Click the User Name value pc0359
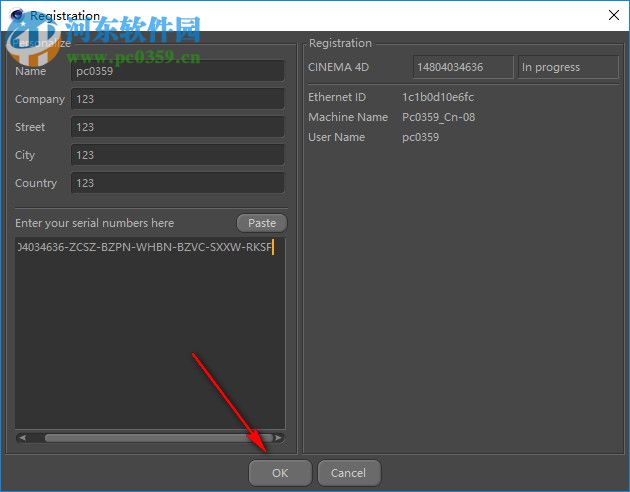Viewport: 630px width, 492px height. [x=420, y=137]
